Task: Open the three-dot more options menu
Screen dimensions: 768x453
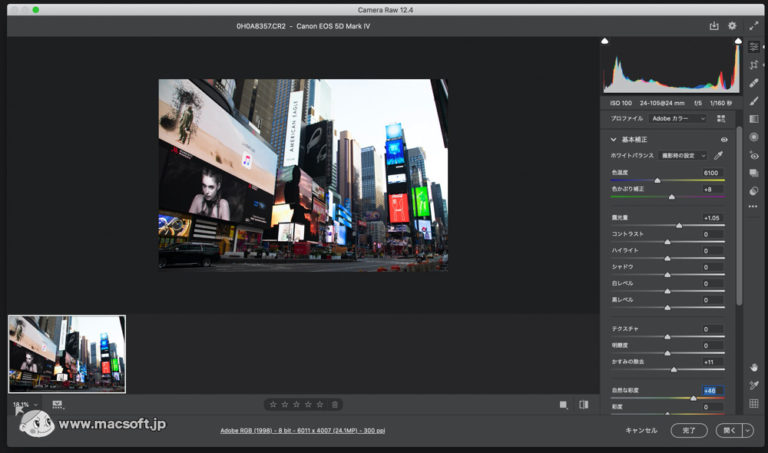Action: tap(753, 207)
